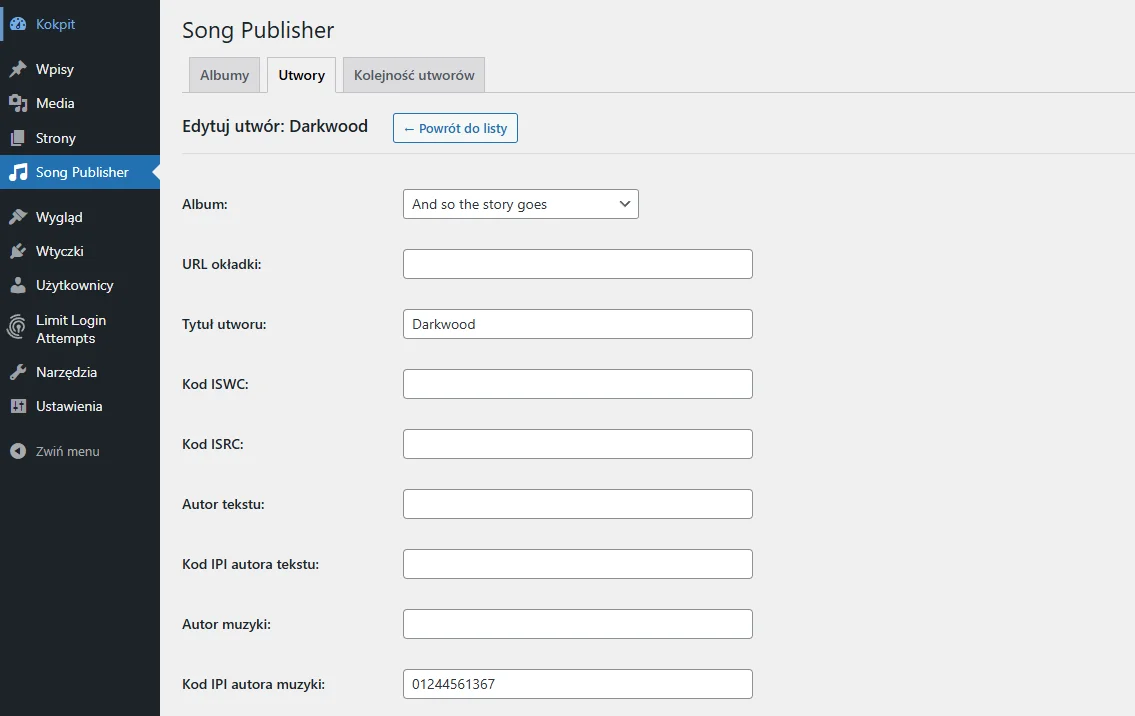Image resolution: width=1135 pixels, height=716 pixels.
Task: Open Wtyczki via the plug icon
Action: [18, 251]
